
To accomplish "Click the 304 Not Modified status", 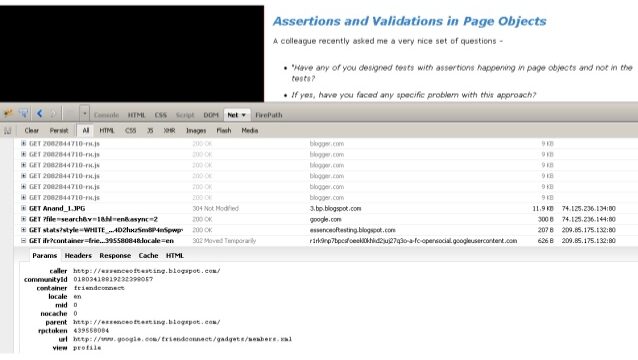I will (x=216, y=208).
